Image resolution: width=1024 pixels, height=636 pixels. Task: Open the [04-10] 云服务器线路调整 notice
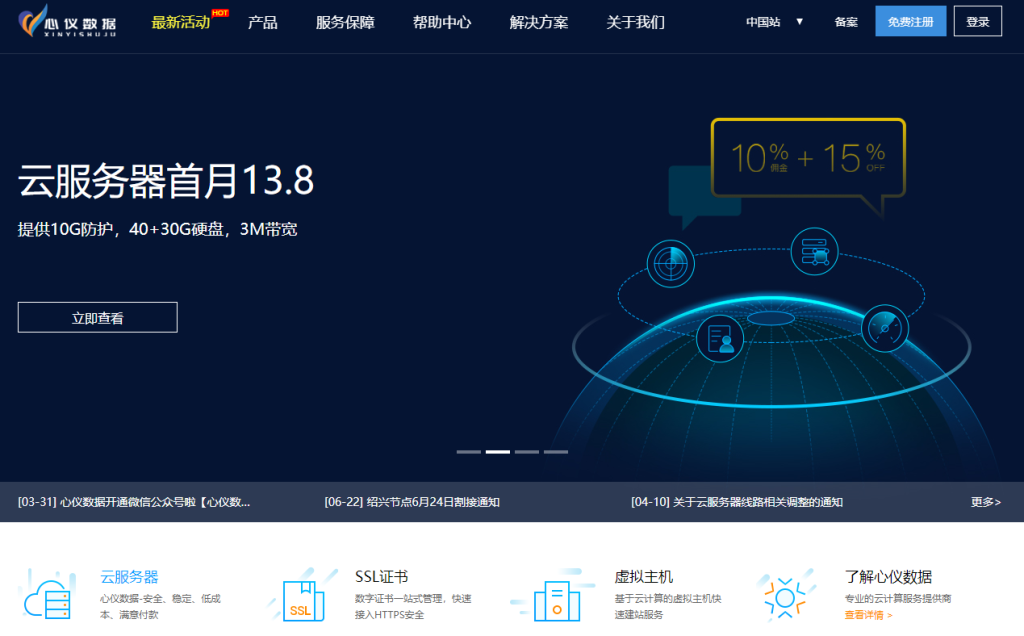tap(737, 501)
